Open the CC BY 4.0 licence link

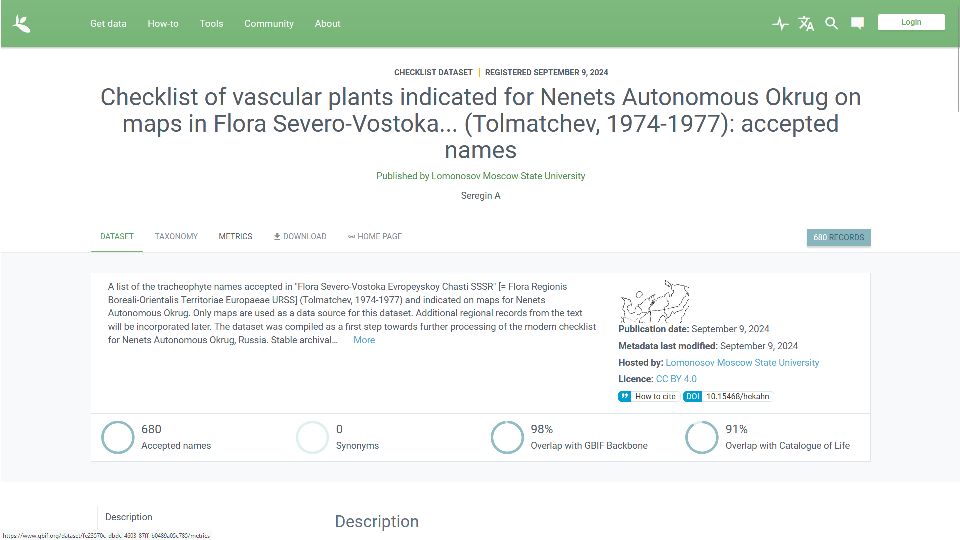tap(676, 379)
